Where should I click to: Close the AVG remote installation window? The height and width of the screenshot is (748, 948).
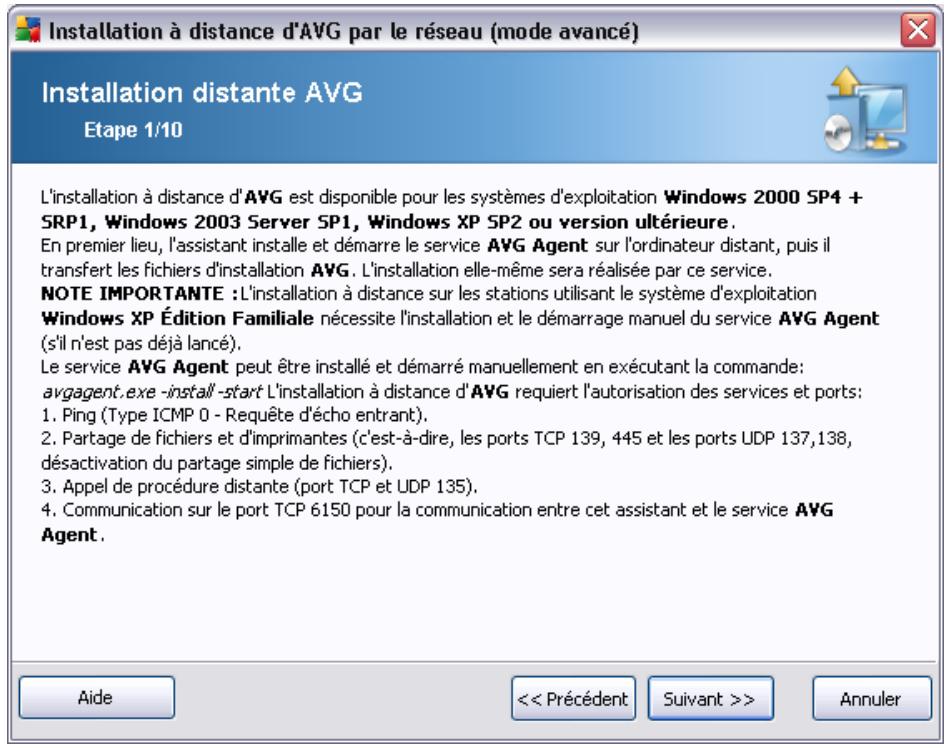pos(917,29)
